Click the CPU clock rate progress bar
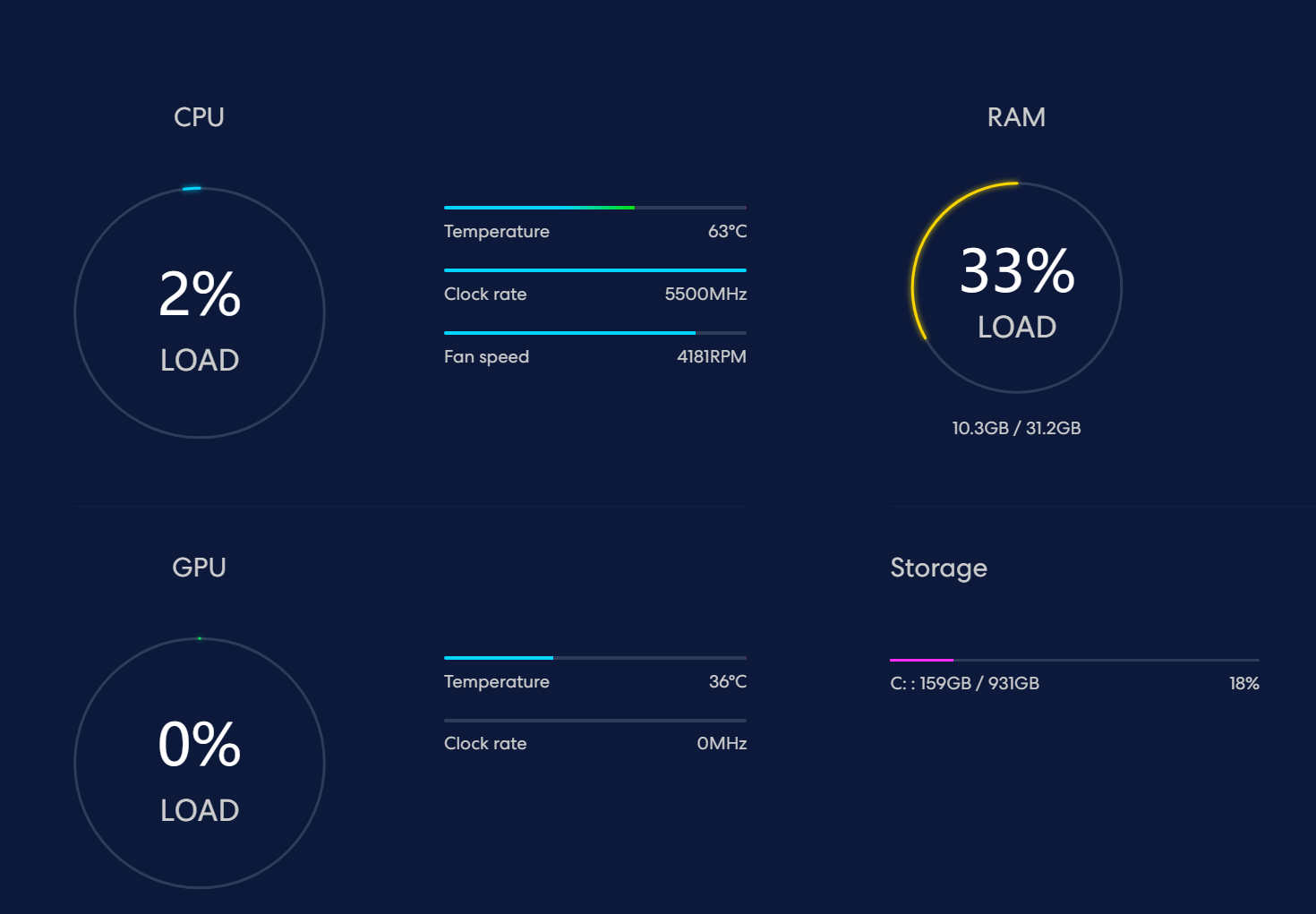 pos(594,270)
